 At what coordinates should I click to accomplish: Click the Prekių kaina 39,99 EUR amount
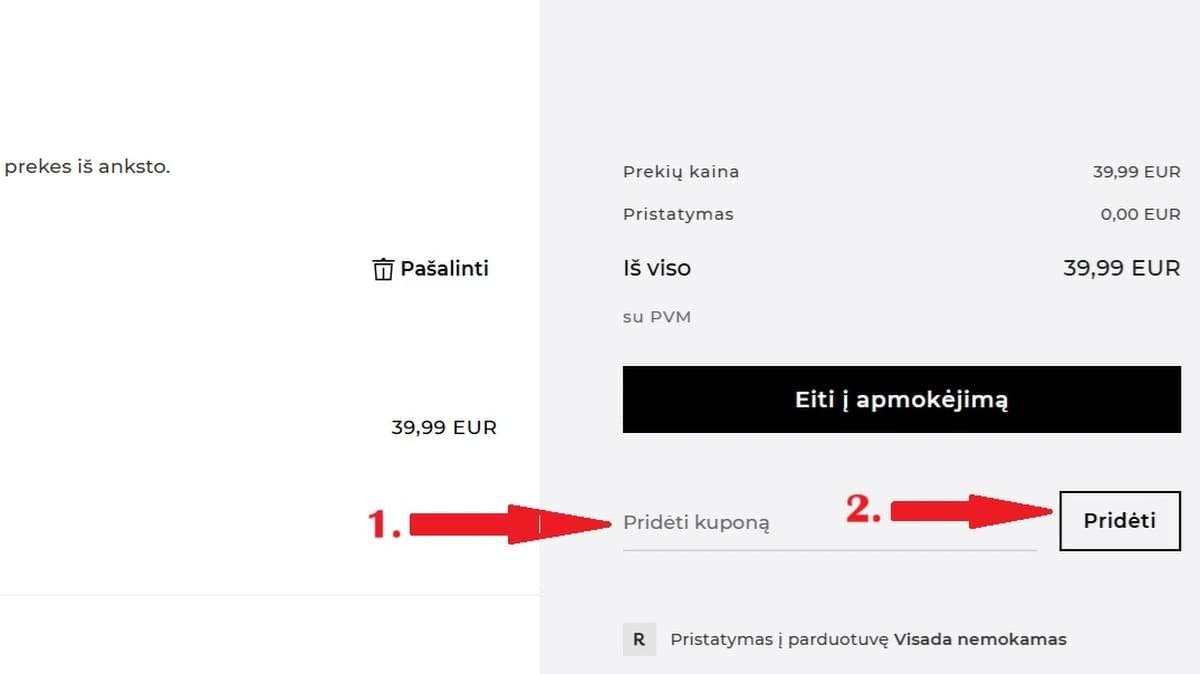(x=1136, y=172)
